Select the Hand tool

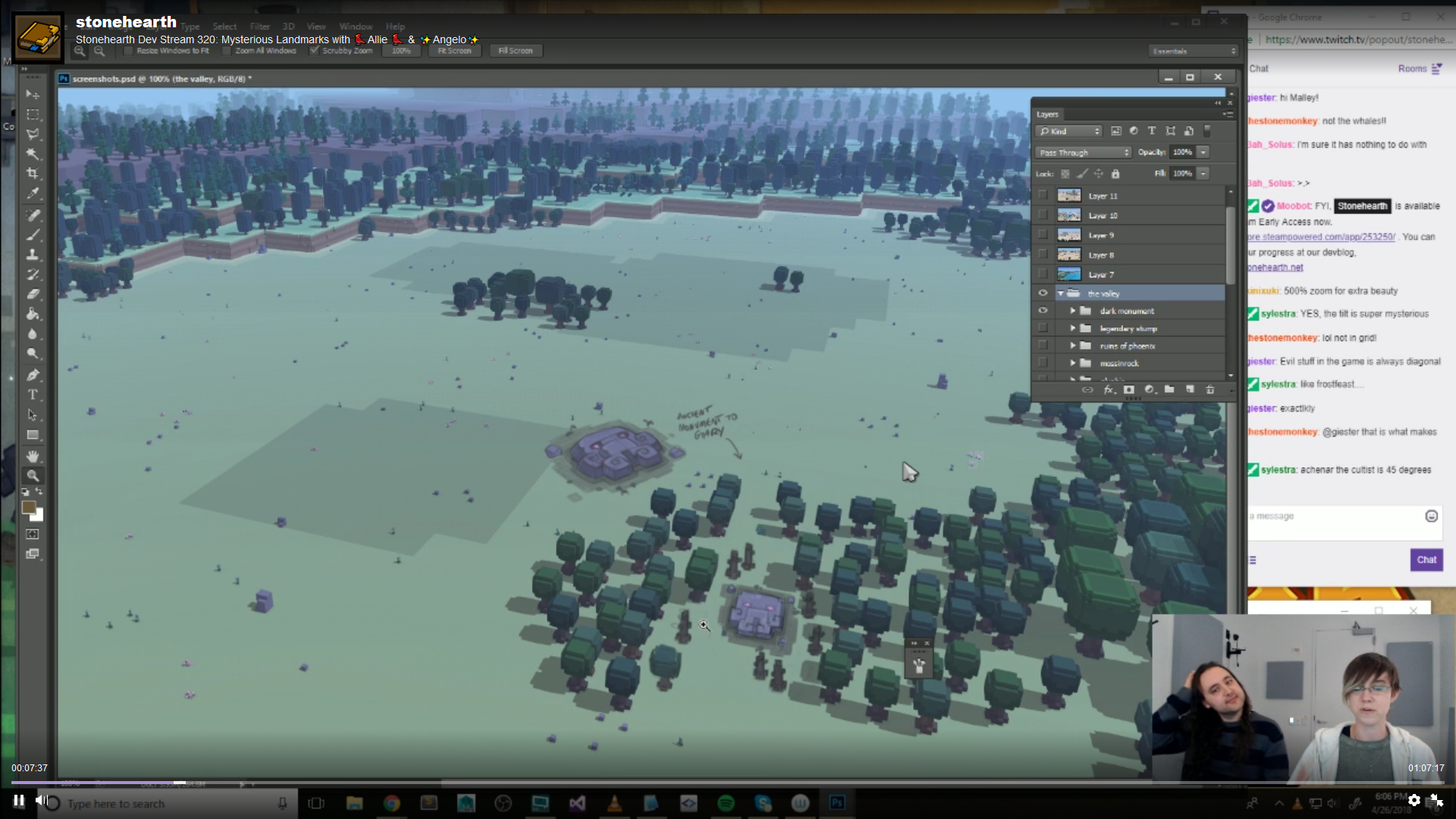(33, 456)
